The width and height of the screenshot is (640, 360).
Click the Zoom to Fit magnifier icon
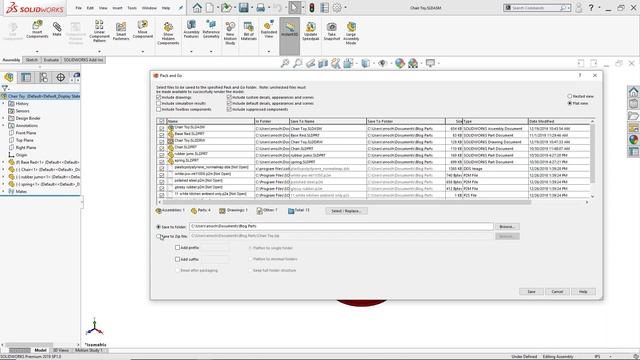point(285,63)
